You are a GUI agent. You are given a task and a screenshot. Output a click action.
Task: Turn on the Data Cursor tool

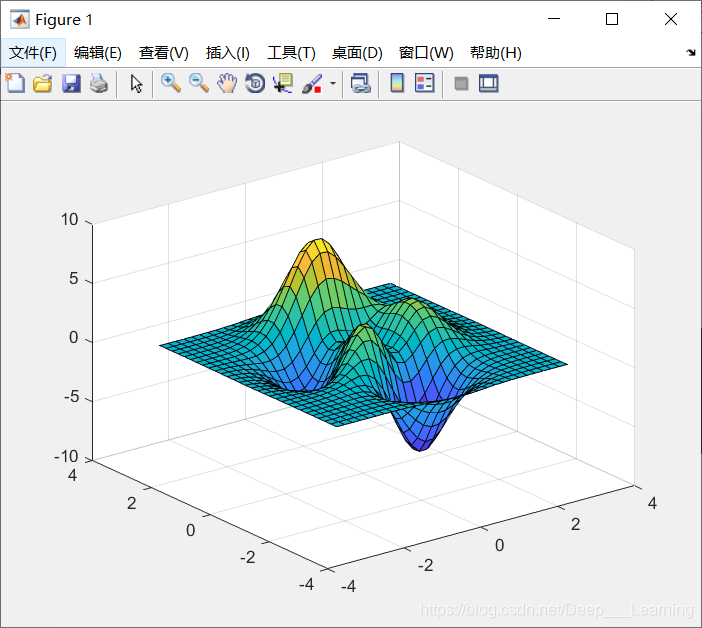tap(283, 83)
